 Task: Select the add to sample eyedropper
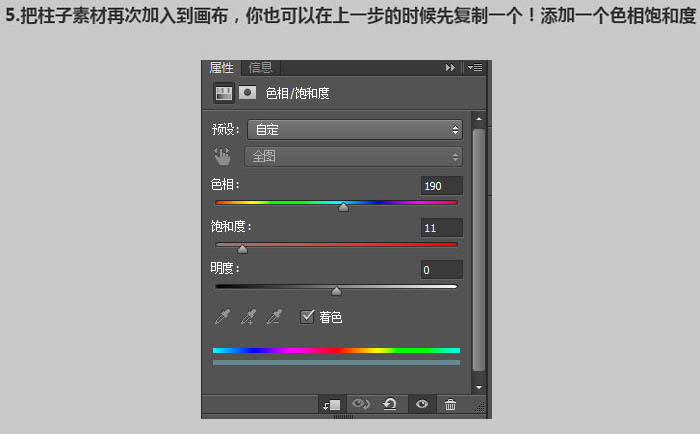point(248,317)
